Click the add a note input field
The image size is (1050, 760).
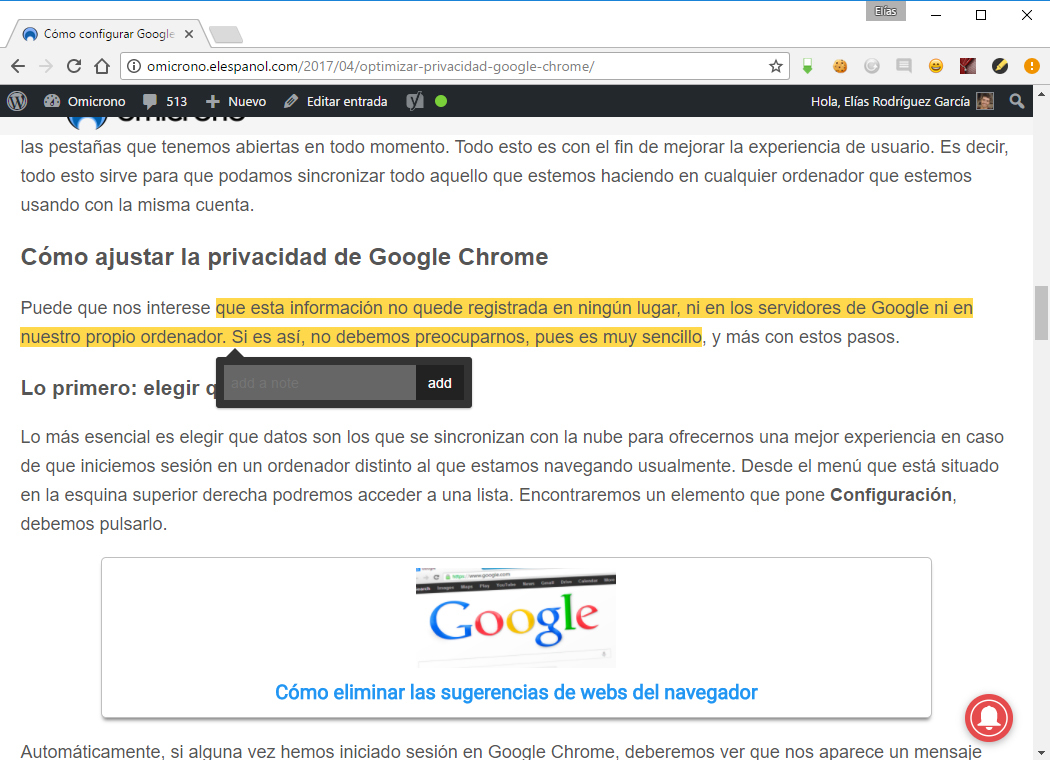tap(320, 383)
